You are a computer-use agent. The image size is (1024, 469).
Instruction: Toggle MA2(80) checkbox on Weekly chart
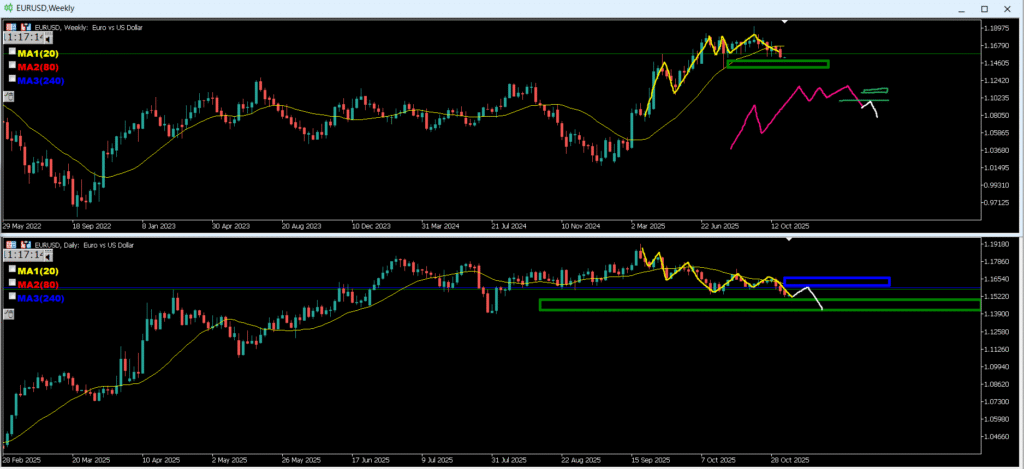12,65
